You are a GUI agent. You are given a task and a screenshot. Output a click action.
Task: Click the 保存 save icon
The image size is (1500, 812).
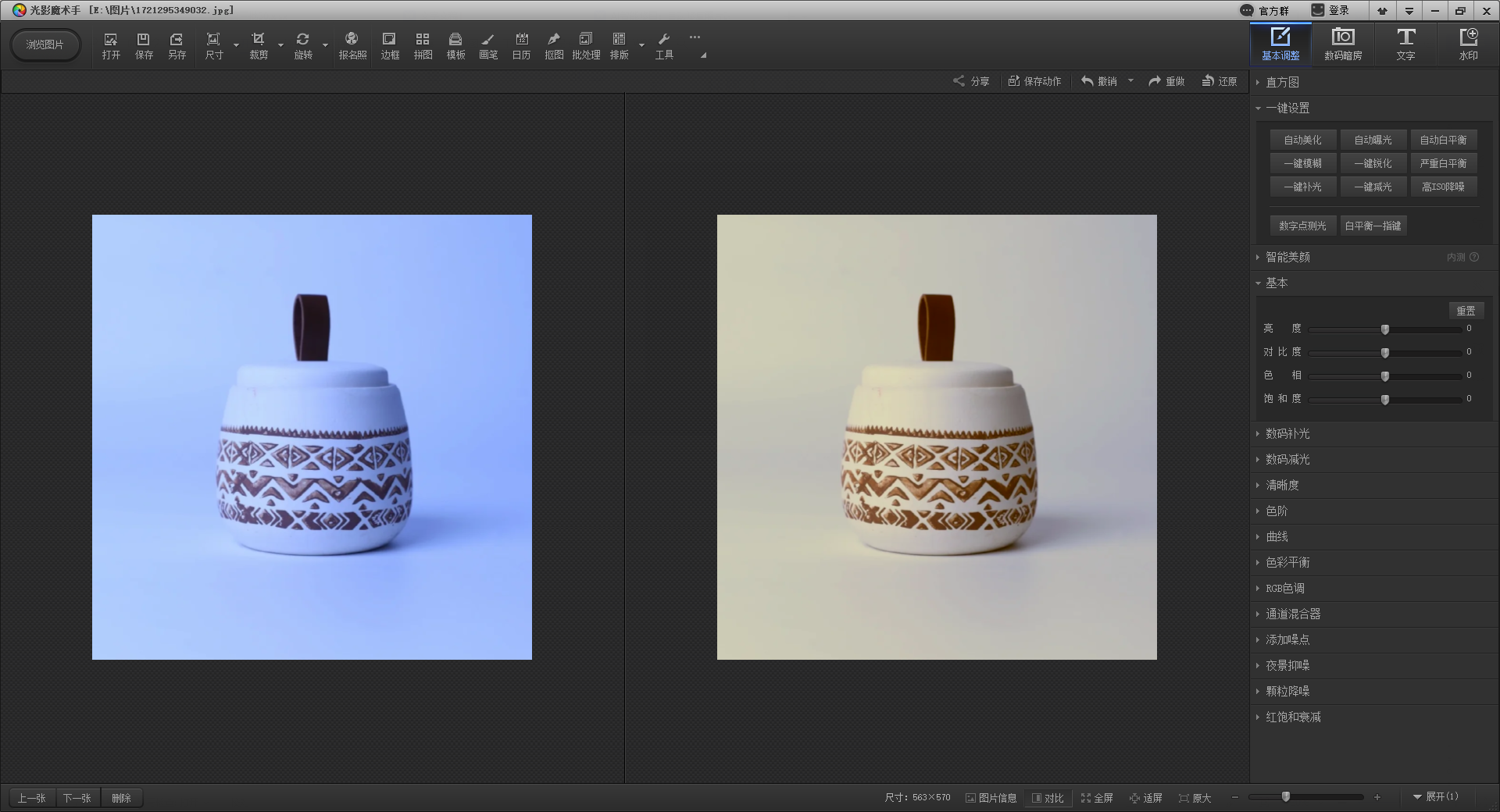click(x=144, y=46)
